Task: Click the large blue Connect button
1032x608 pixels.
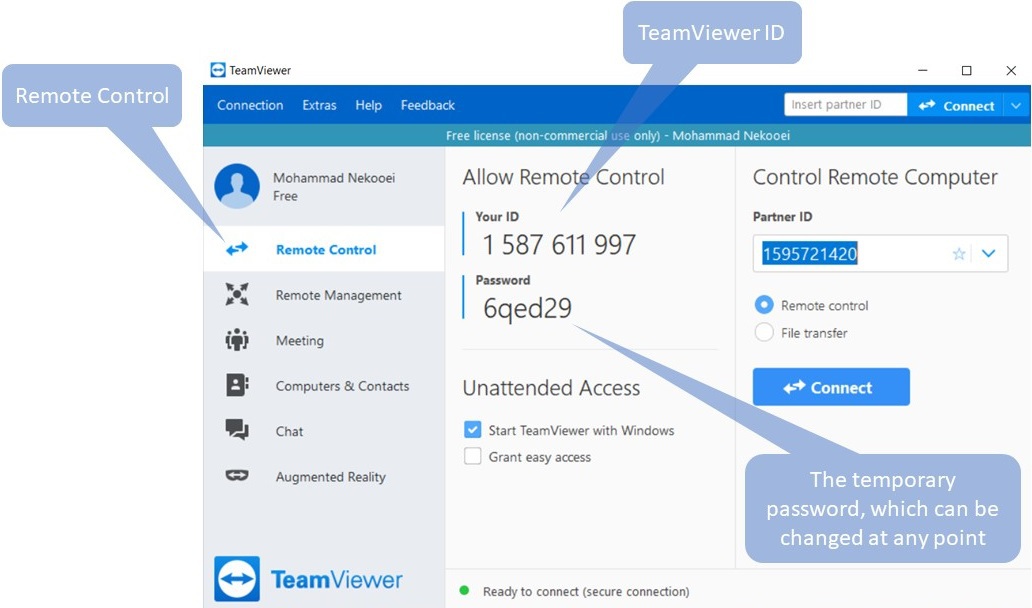Action: pos(831,387)
